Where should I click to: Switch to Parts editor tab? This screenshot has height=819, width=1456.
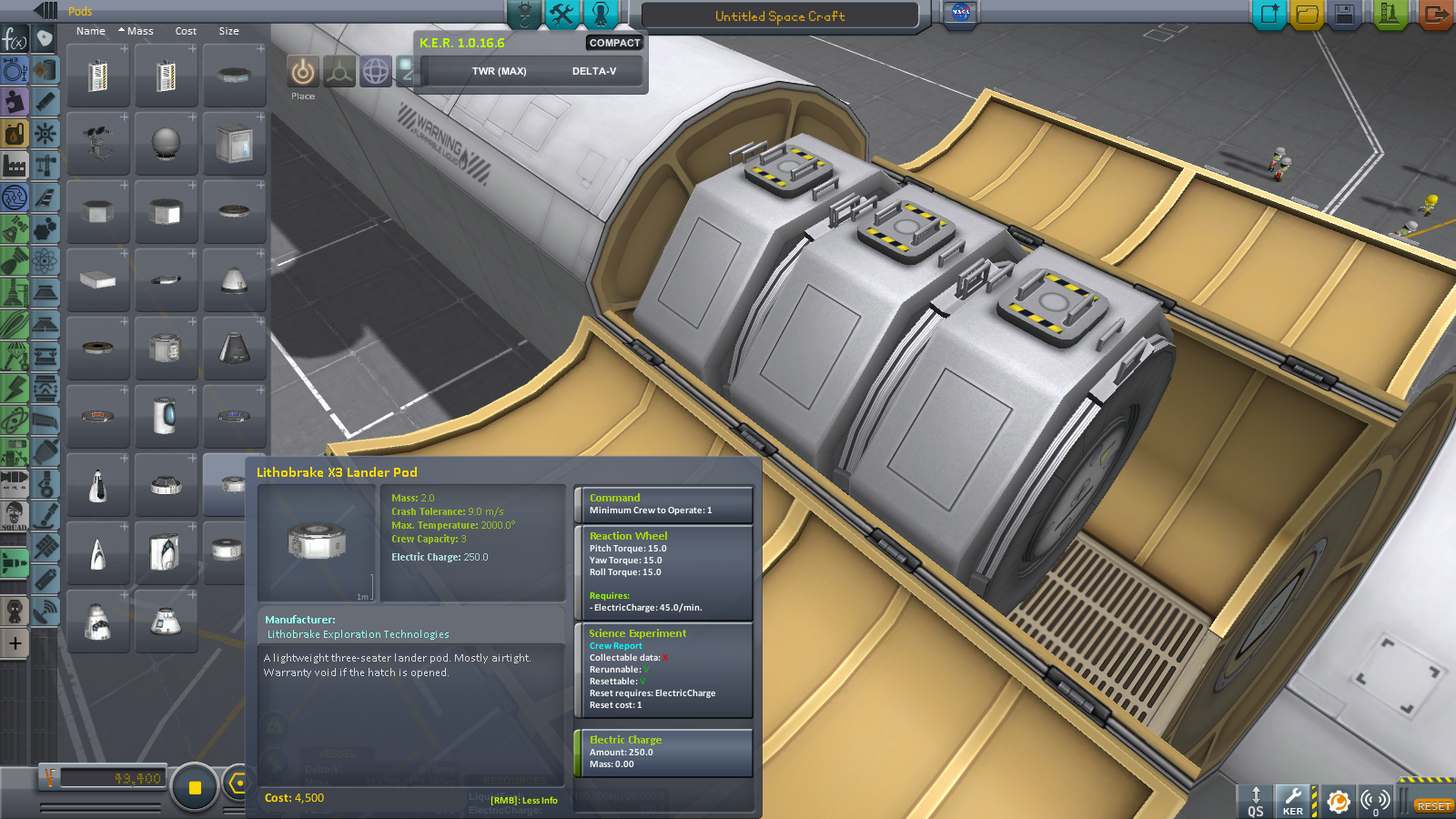click(524, 14)
